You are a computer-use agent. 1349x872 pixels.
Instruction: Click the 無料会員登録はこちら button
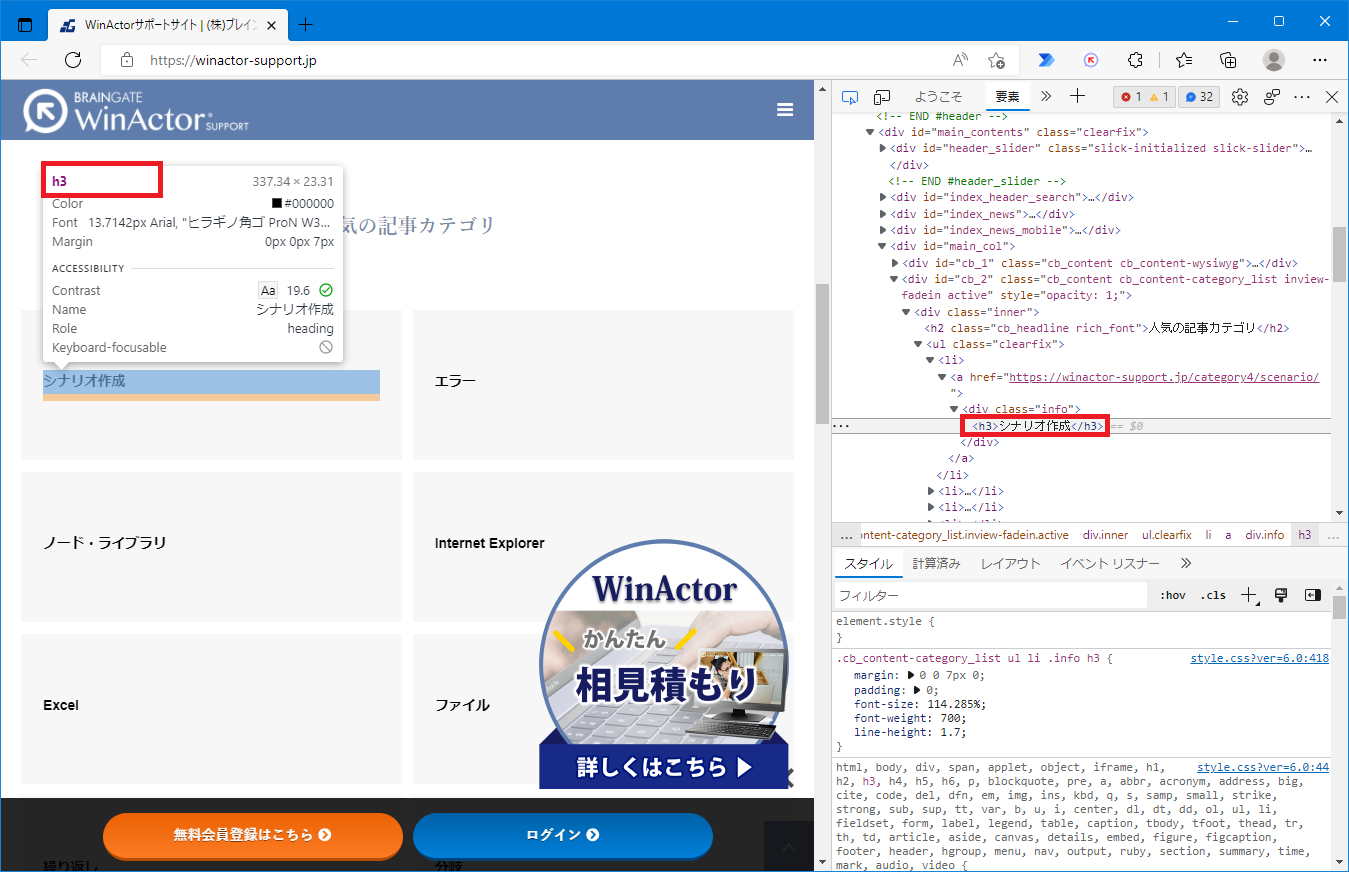[x=252, y=837]
